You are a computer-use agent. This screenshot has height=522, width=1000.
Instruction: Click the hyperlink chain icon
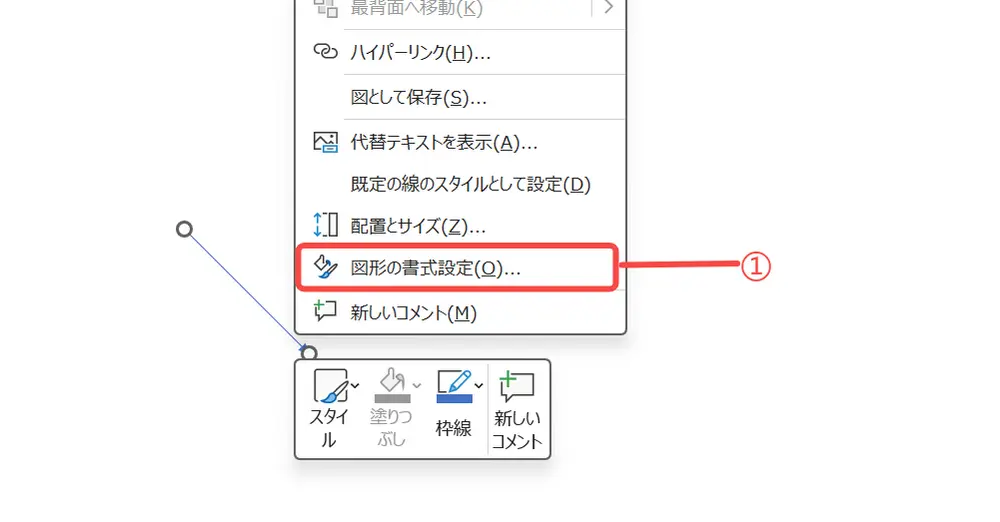click(x=325, y=52)
